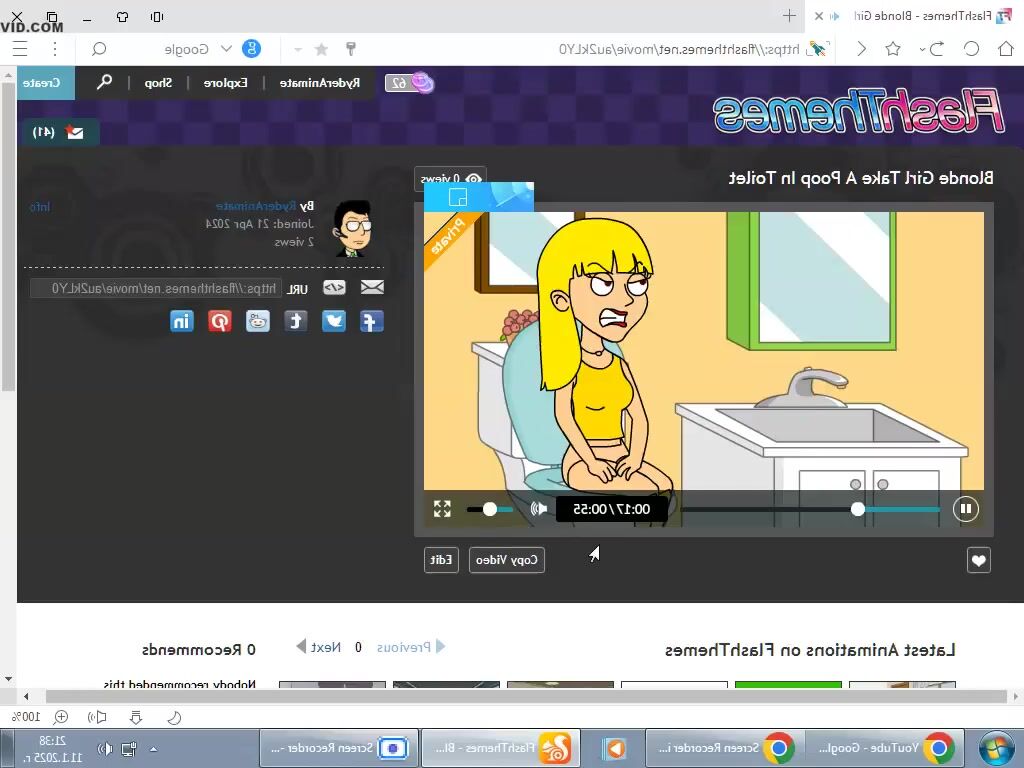Viewport: 1024px width, 768px height.
Task: Toggle night mode moon icon in status bar
Action: (x=174, y=718)
